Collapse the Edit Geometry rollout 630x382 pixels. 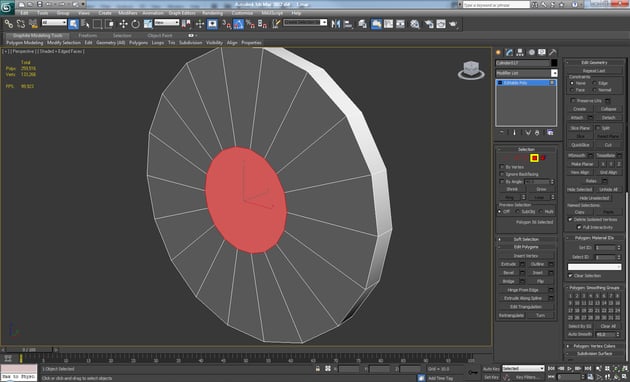(x=595, y=62)
